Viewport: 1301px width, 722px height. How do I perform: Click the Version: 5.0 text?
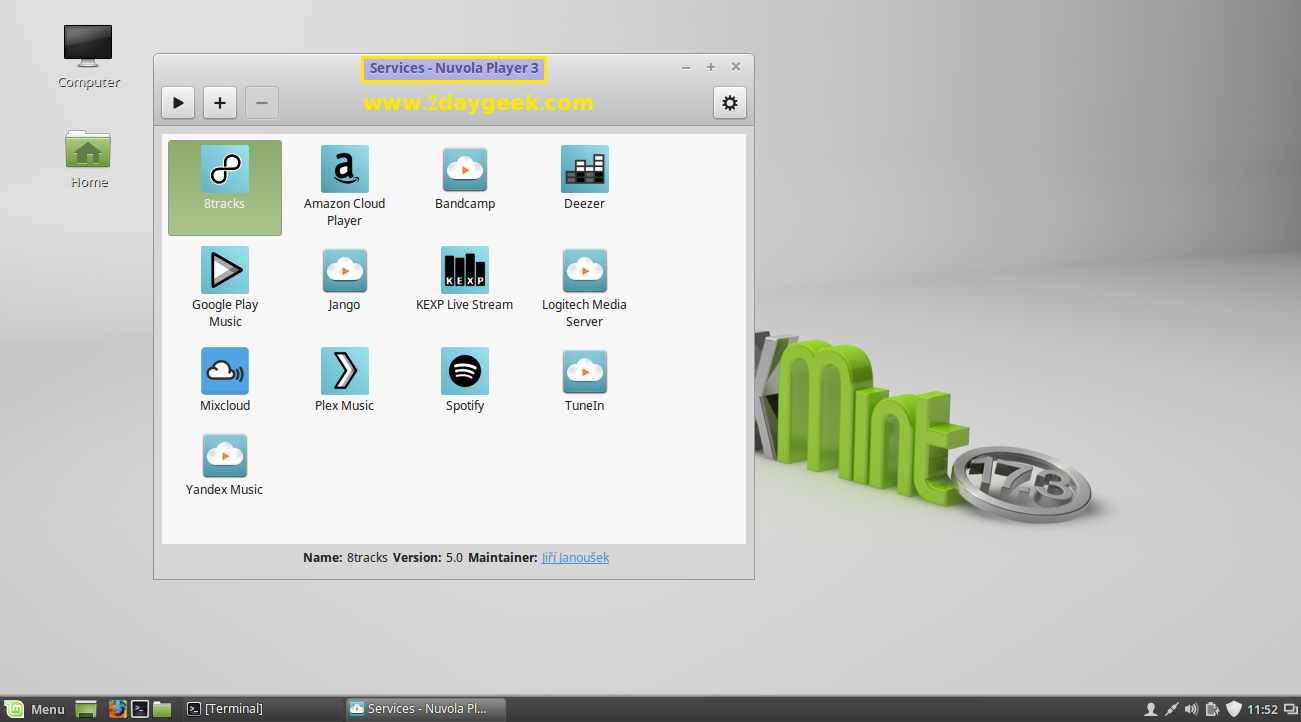pos(428,557)
